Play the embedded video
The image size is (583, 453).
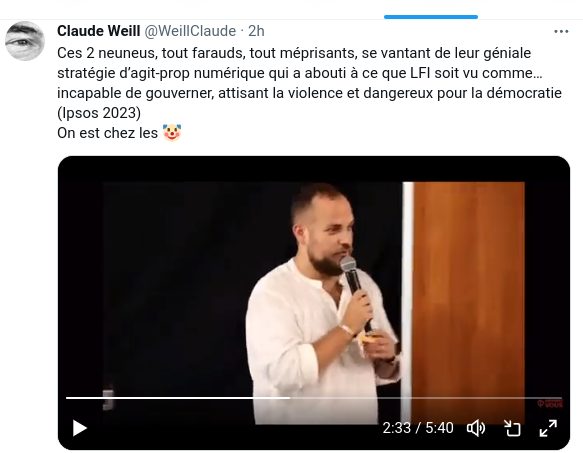pyautogui.click(x=80, y=428)
